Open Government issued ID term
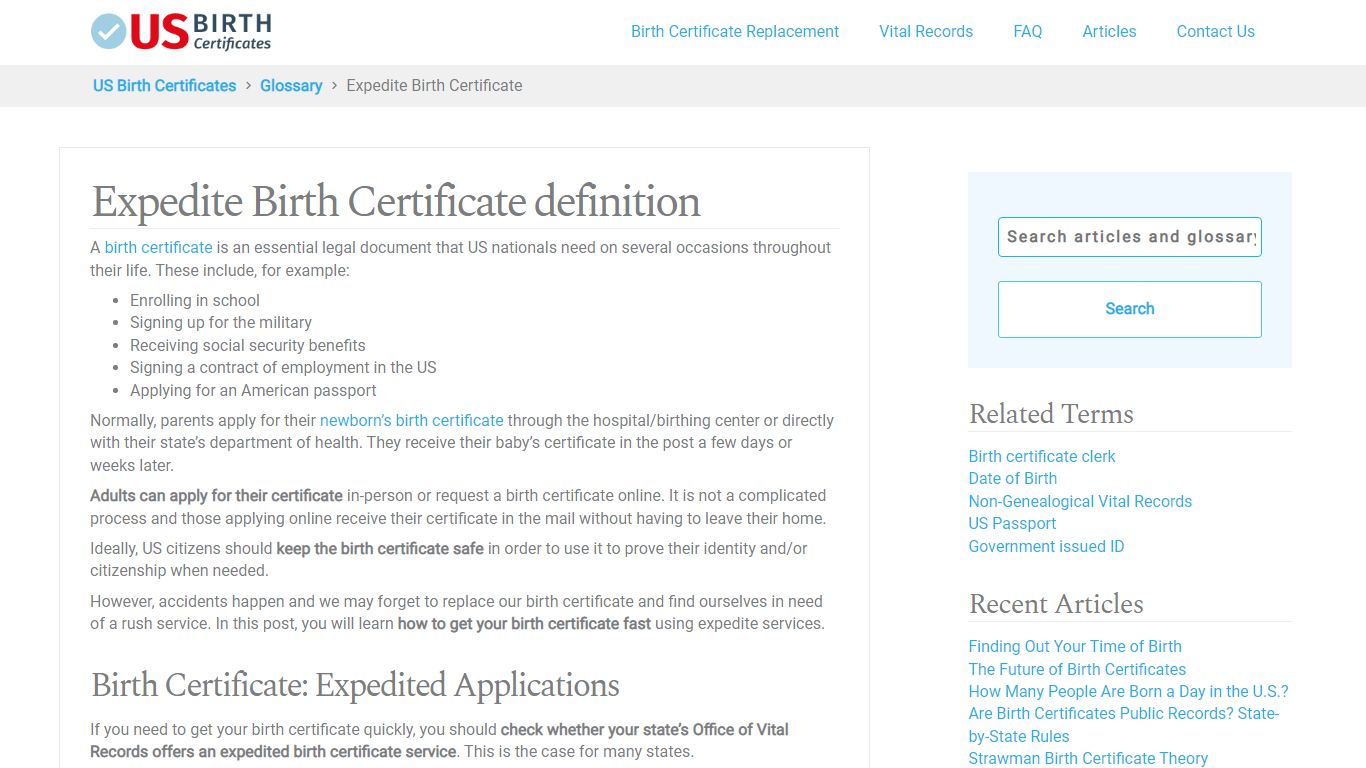This screenshot has width=1366, height=768. 1046,546
